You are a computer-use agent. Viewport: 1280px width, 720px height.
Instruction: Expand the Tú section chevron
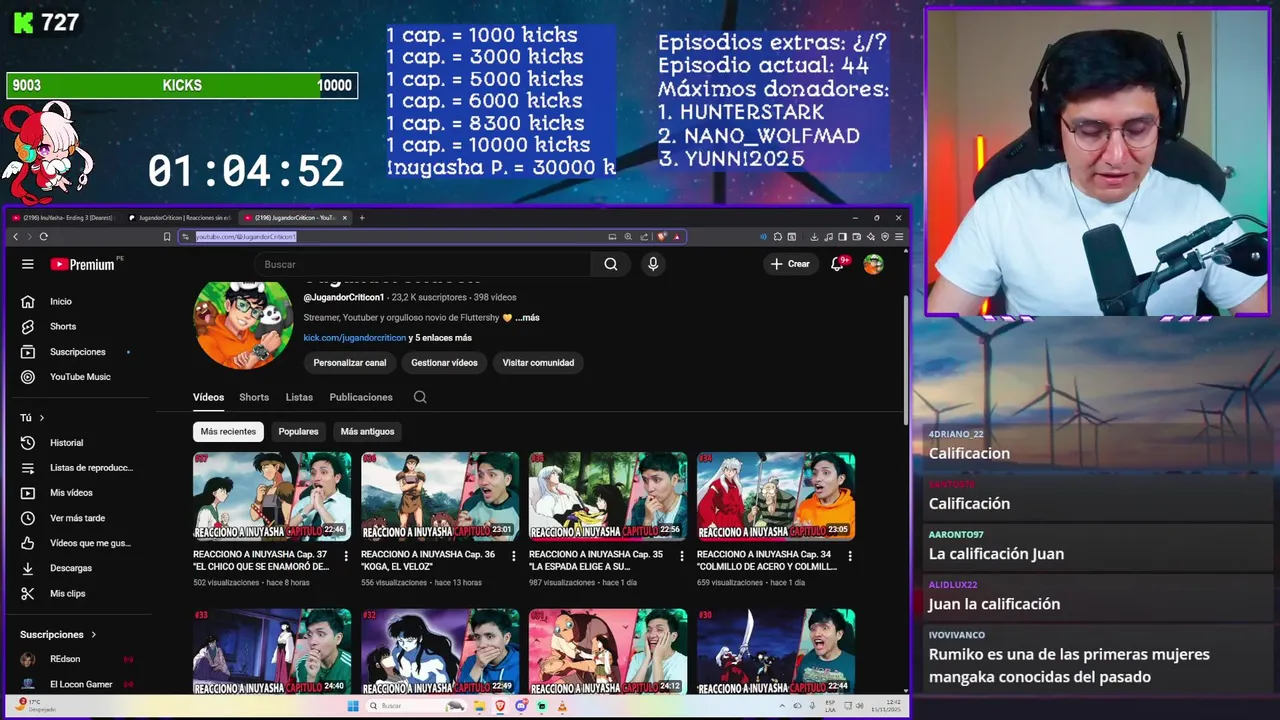click(42, 418)
